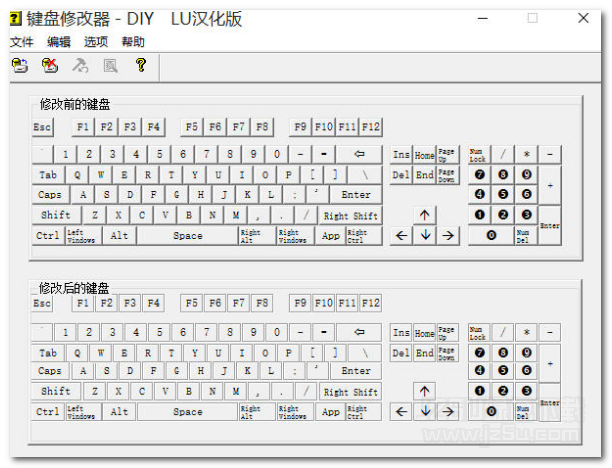Click left arrow key in 修改前的键盘
Image resolution: width=612 pixels, height=468 pixels.
pyautogui.click(x=401, y=235)
